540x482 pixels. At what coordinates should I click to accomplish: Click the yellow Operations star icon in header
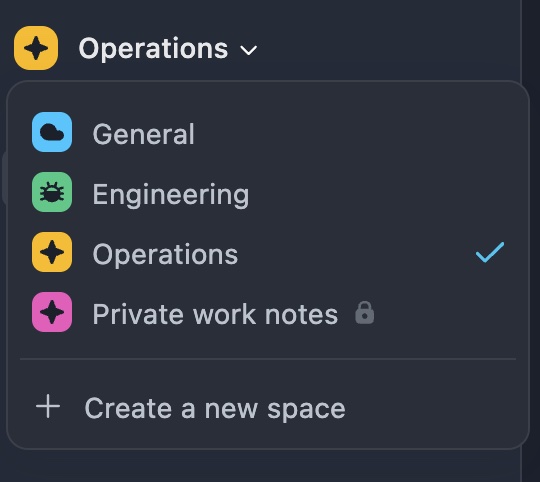point(36,48)
